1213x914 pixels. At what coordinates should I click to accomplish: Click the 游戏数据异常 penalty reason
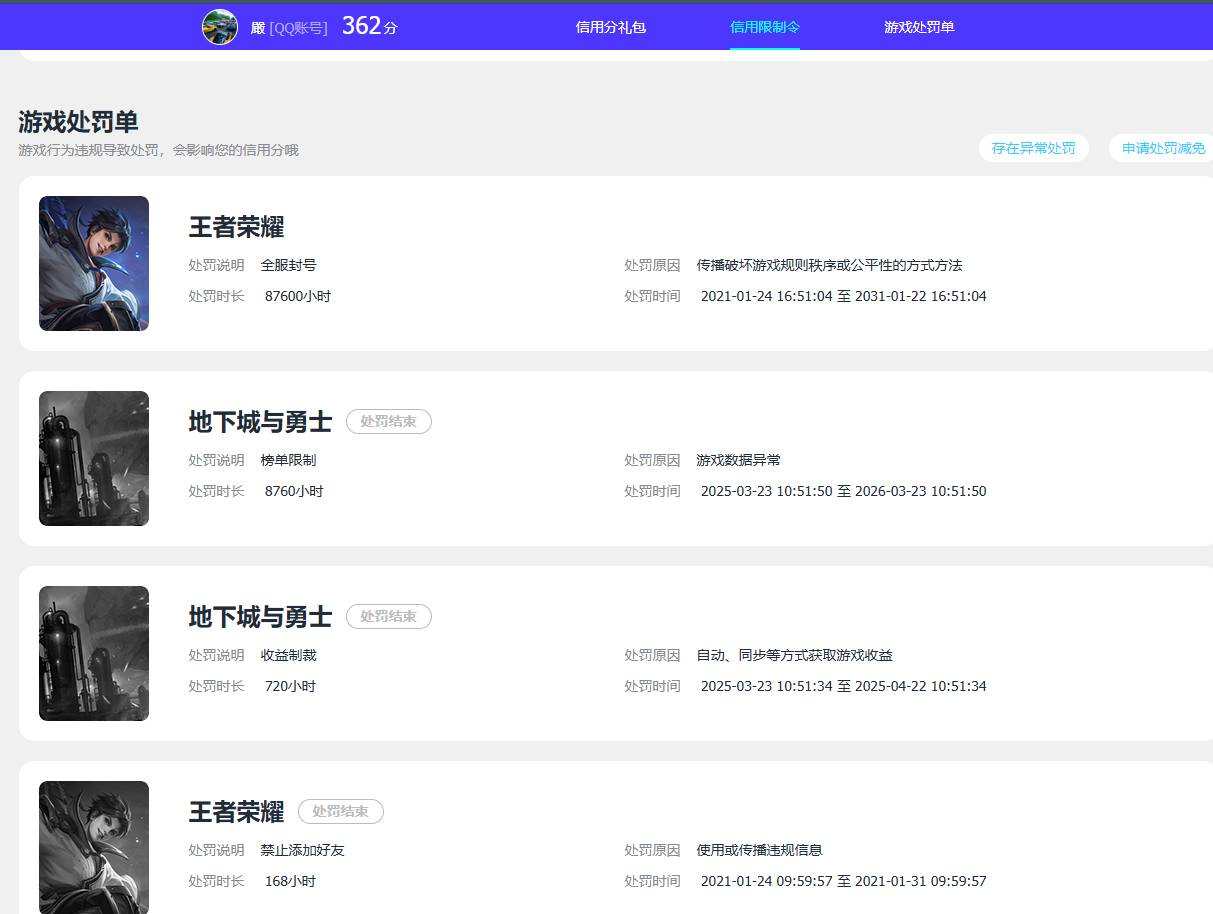tap(739, 460)
